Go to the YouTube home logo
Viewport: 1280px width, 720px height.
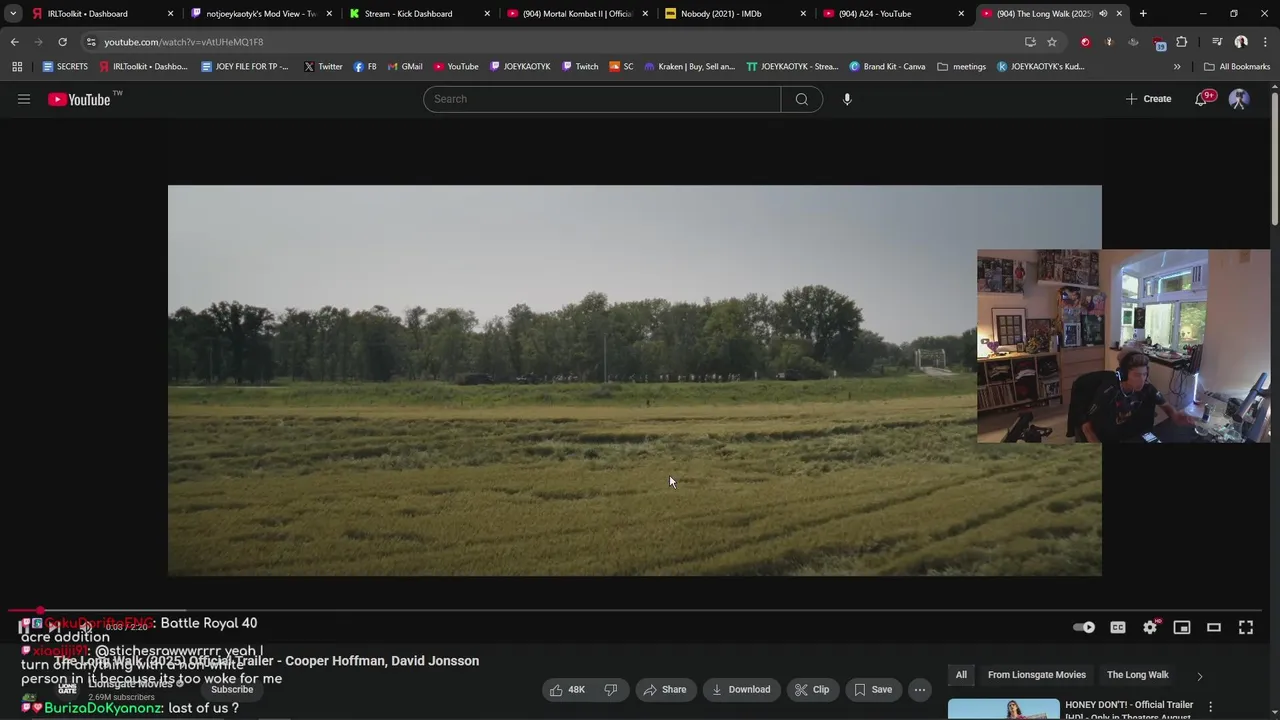tap(79, 99)
